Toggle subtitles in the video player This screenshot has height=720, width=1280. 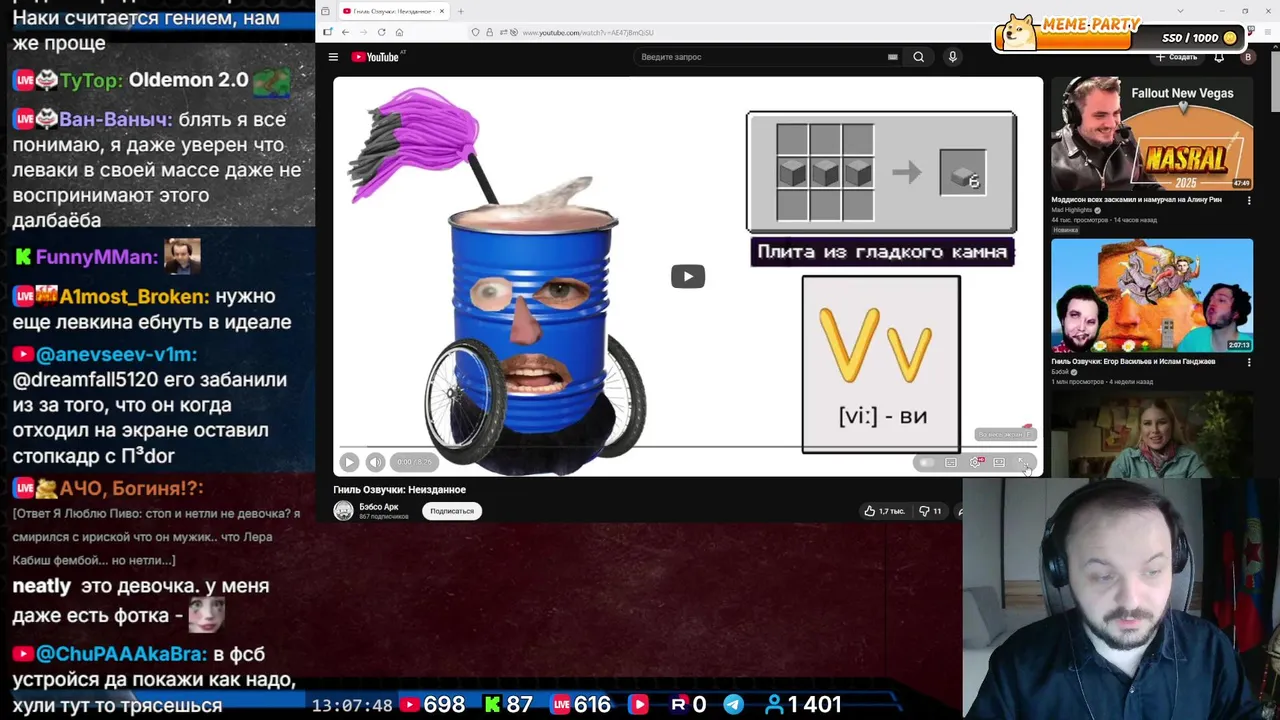951,462
